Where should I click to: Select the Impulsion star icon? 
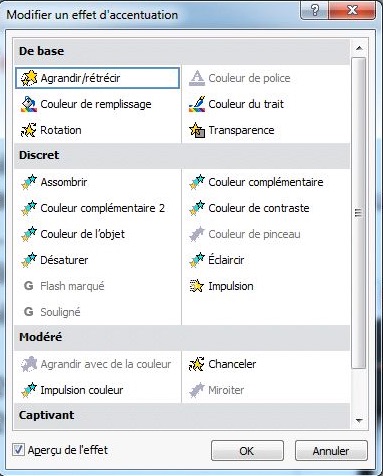197,286
